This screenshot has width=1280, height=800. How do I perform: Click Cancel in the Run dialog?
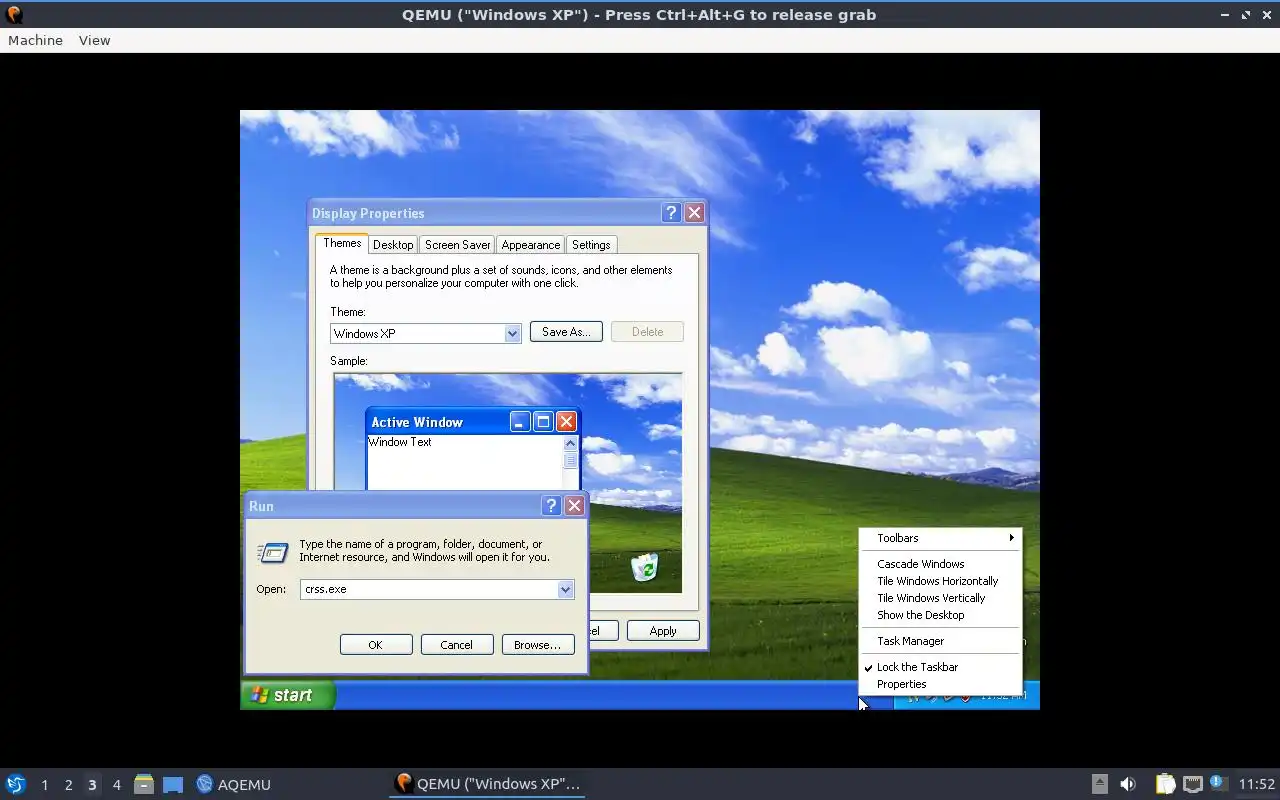tap(457, 645)
